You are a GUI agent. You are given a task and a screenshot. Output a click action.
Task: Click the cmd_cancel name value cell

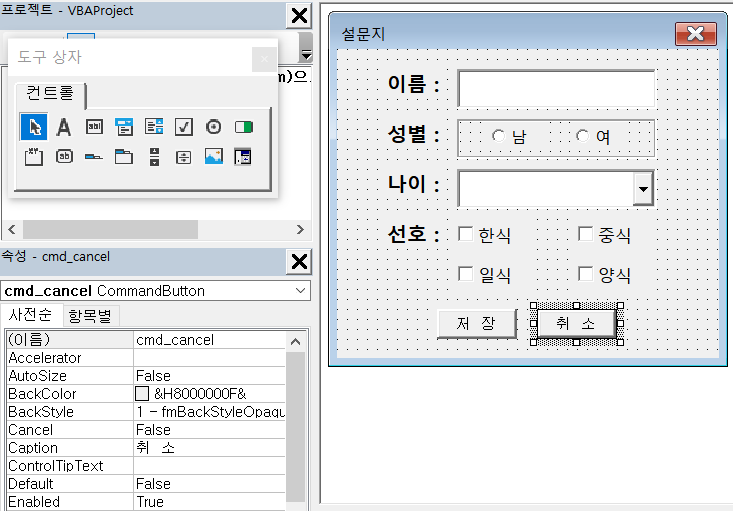[x=209, y=340]
